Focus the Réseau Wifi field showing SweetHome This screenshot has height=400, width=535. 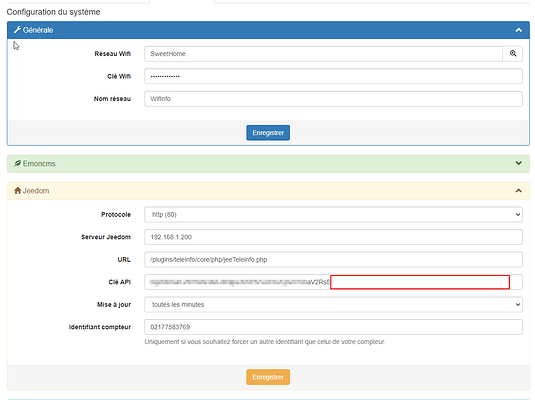tap(323, 54)
